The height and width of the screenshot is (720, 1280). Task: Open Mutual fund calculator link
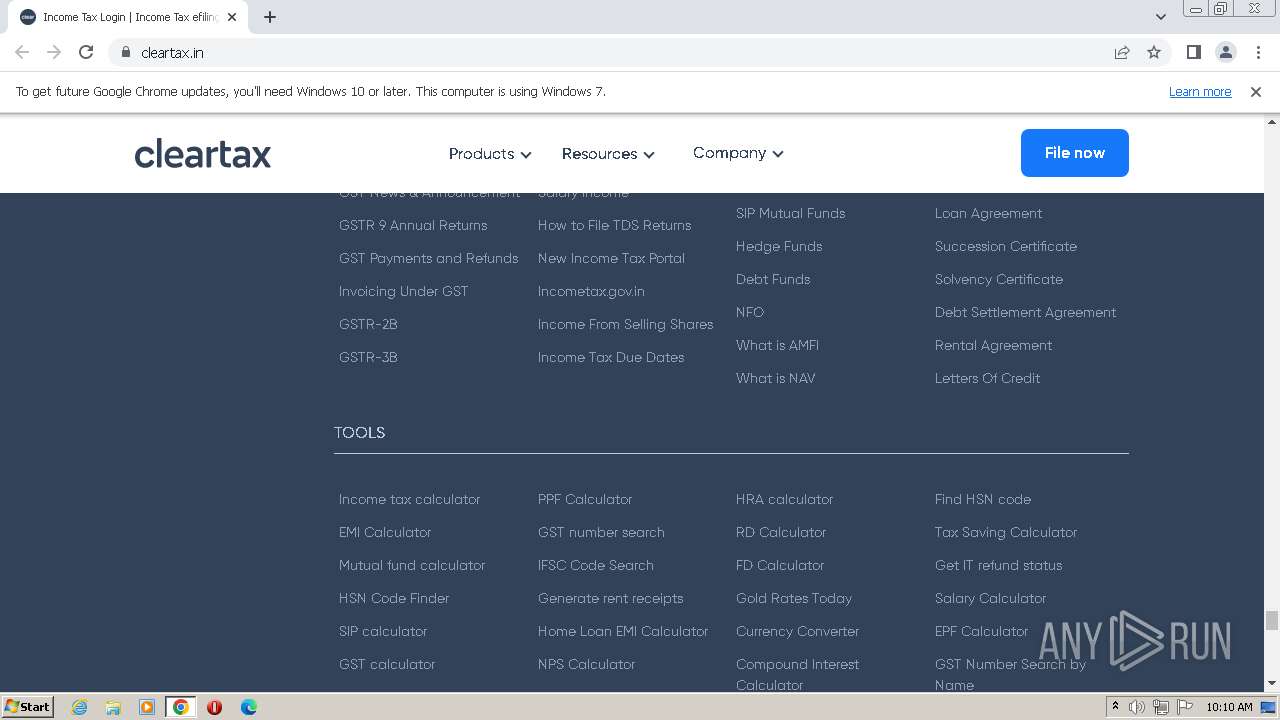tap(412, 565)
